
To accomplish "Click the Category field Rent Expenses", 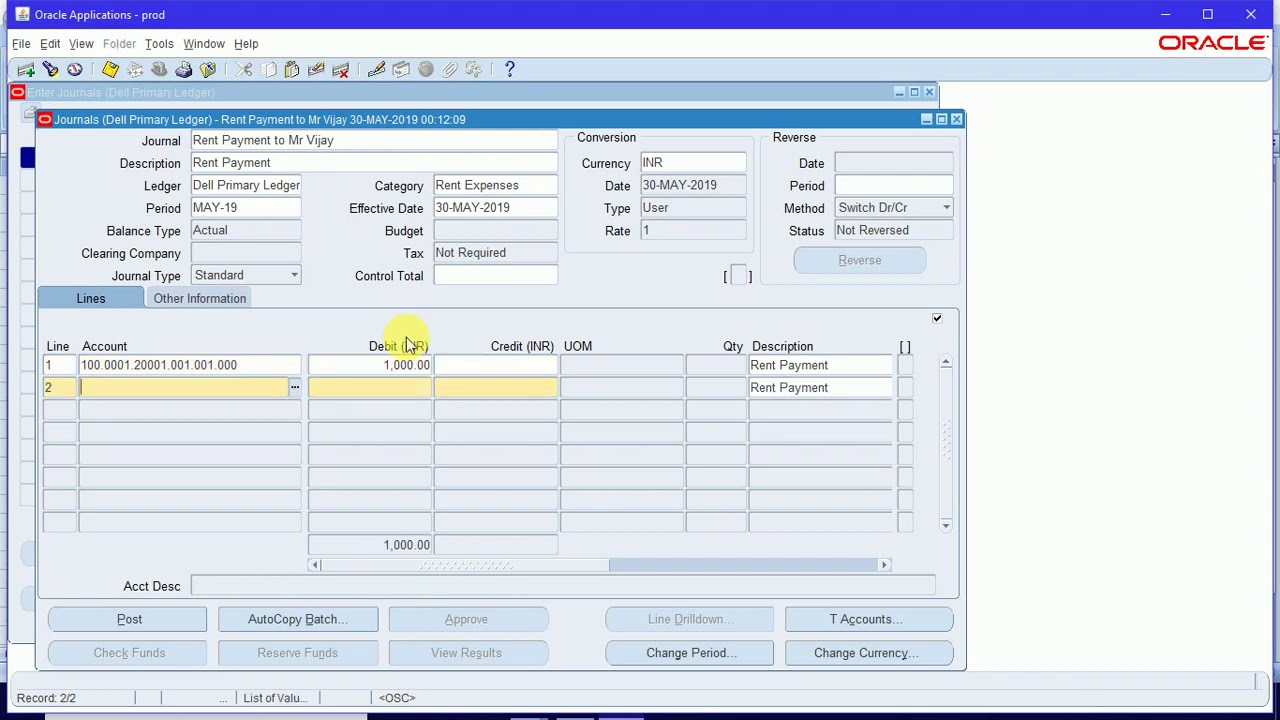I will (495, 185).
